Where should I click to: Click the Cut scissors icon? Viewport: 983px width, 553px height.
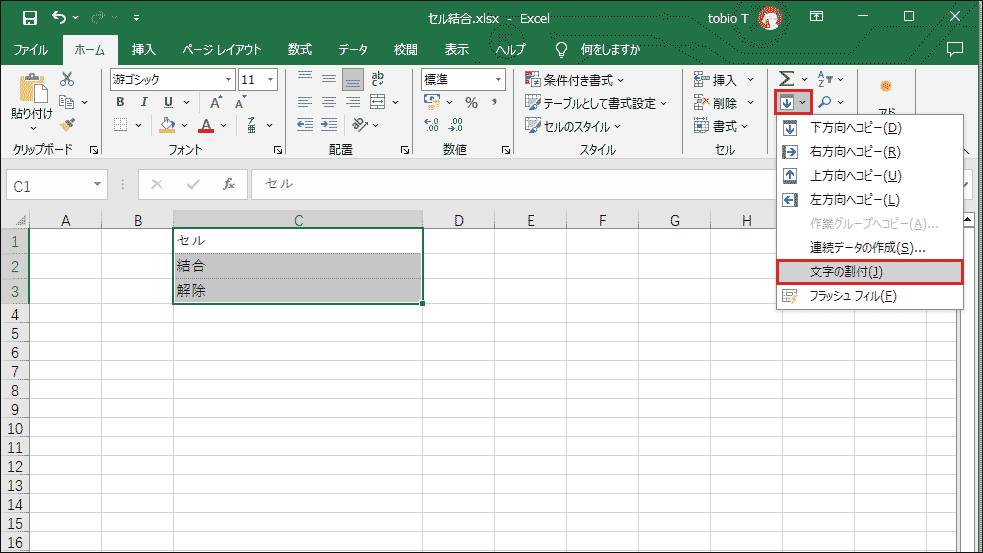67,79
